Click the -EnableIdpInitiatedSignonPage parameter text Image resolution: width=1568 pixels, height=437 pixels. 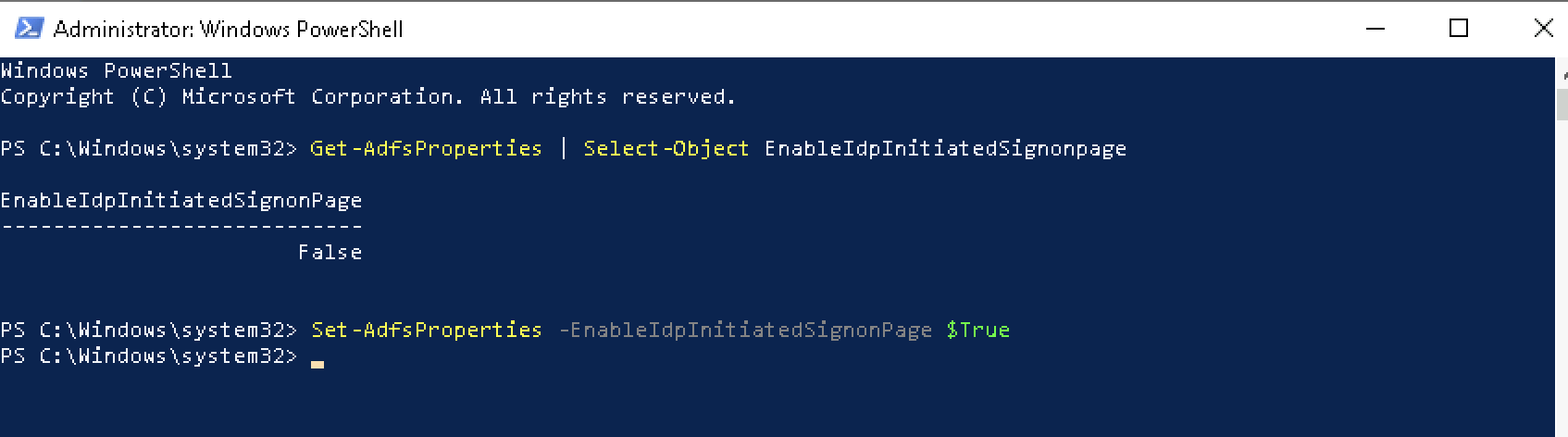745,330
